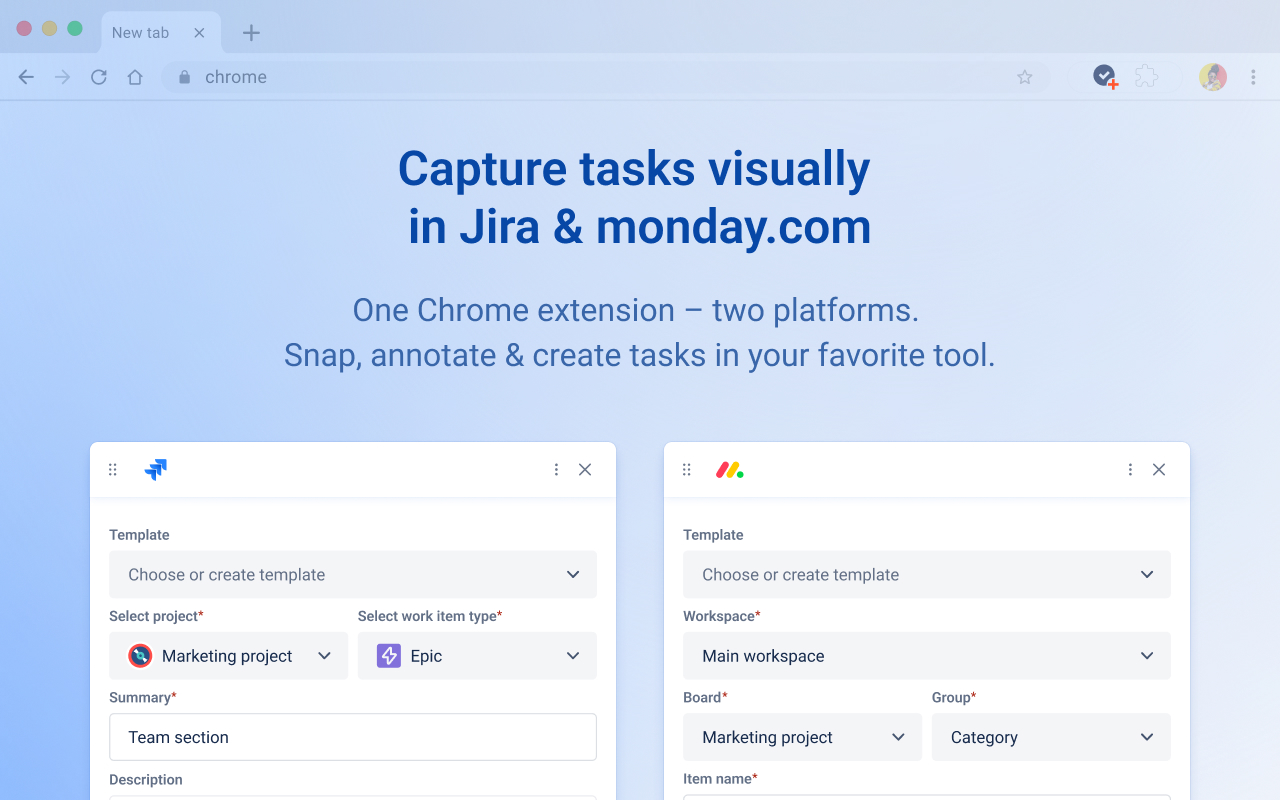Open the Group dropdown showing Category
The height and width of the screenshot is (800, 1280).
pos(1050,737)
